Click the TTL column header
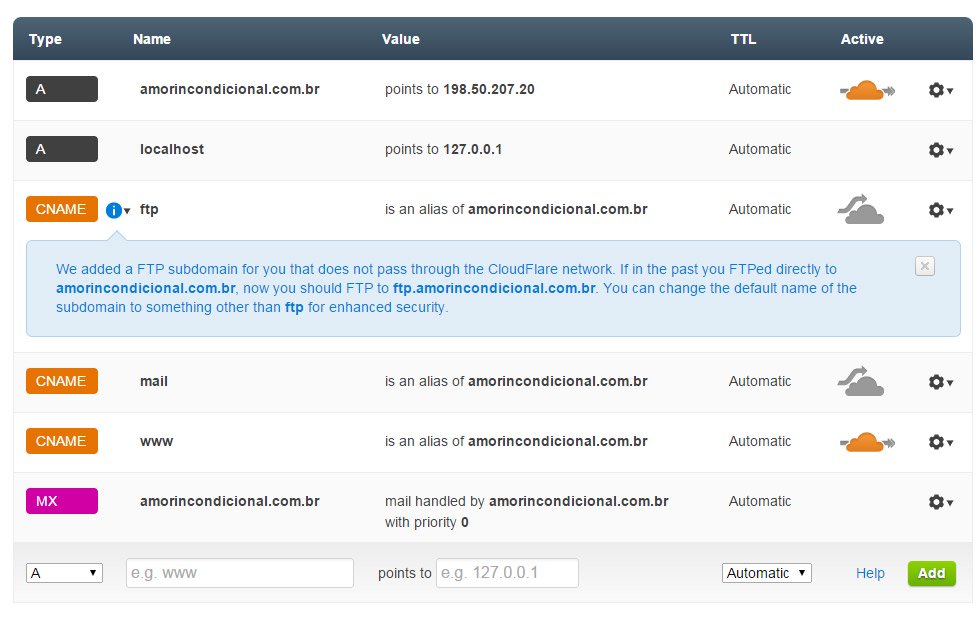980x618 pixels. pyautogui.click(x=744, y=39)
